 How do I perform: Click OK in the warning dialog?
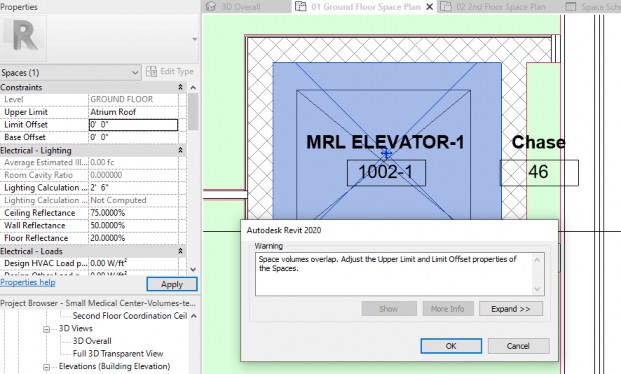click(451, 346)
